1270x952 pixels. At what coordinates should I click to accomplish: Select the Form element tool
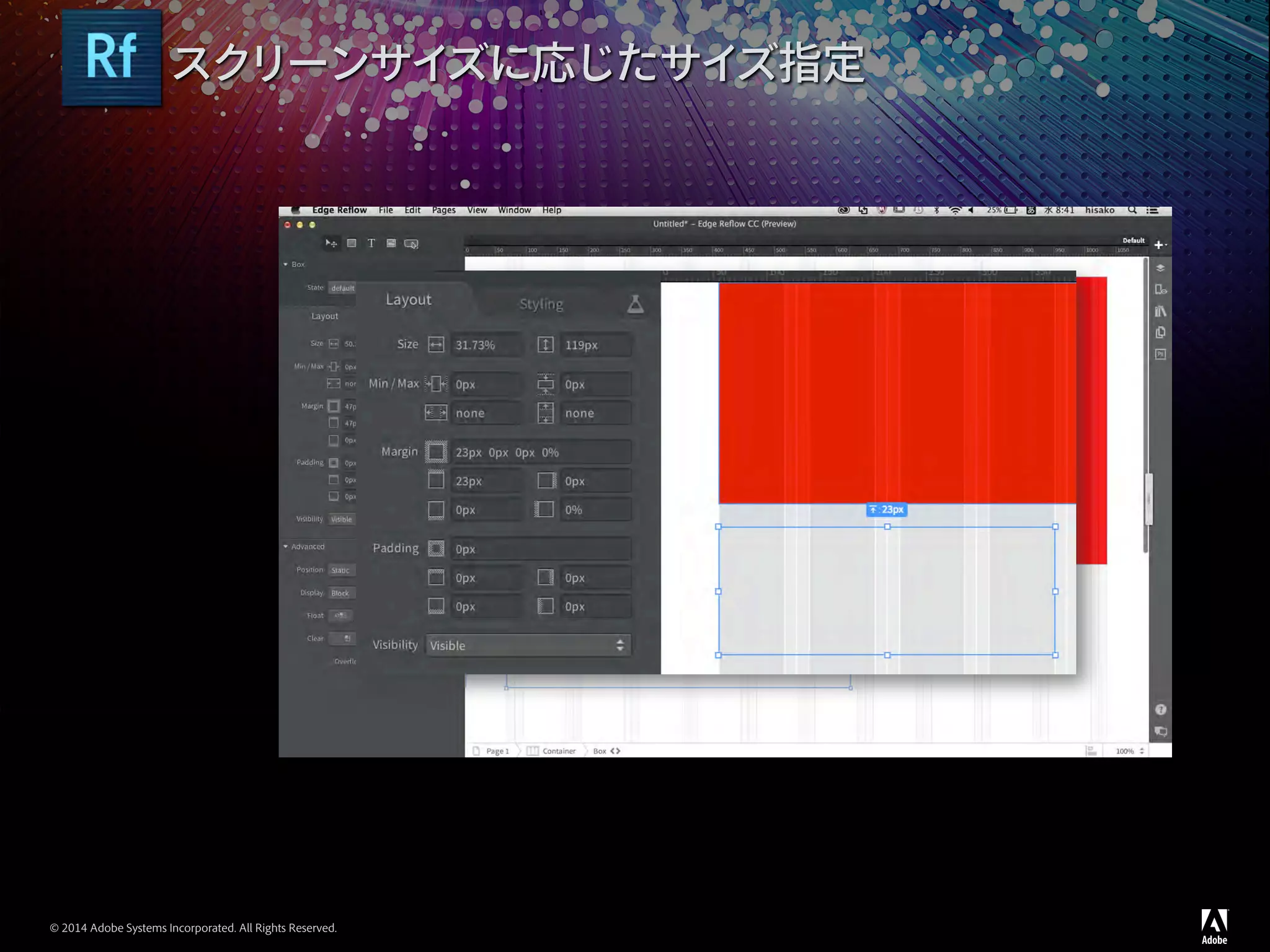click(x=411, y=244)
